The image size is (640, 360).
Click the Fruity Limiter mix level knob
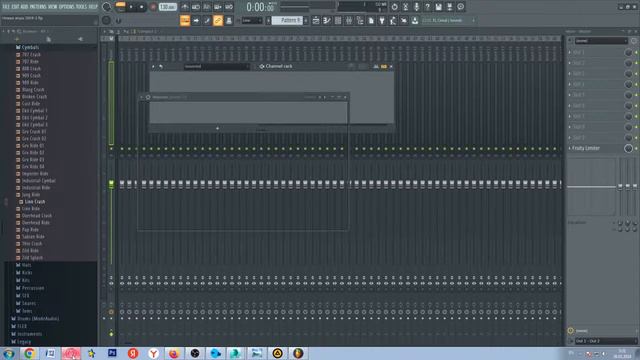point(628,149)
